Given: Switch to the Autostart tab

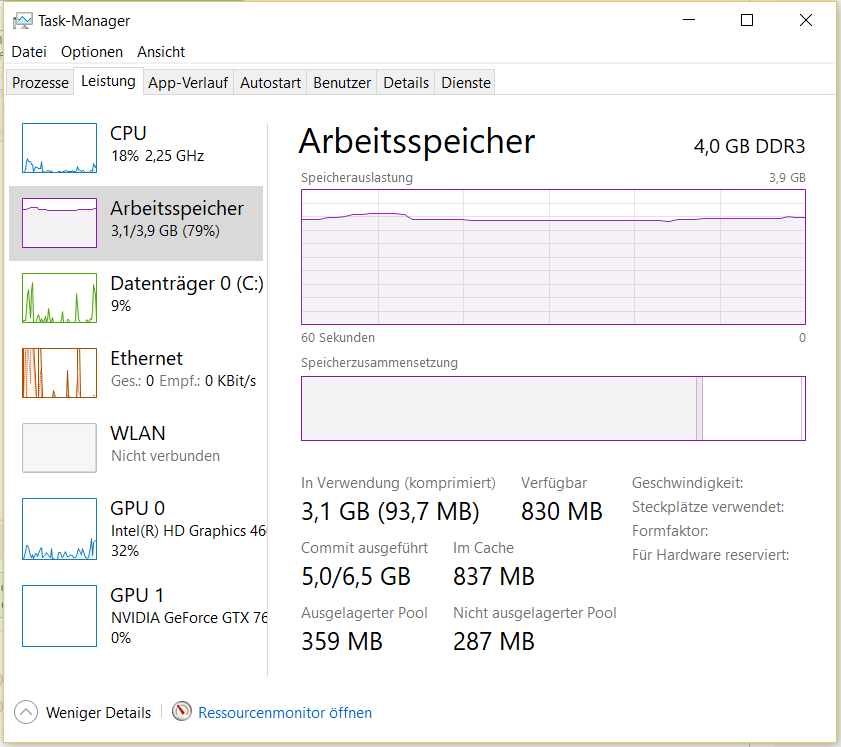Looking at the screenshot, I should pyautogui.click(x=270, y=83).
